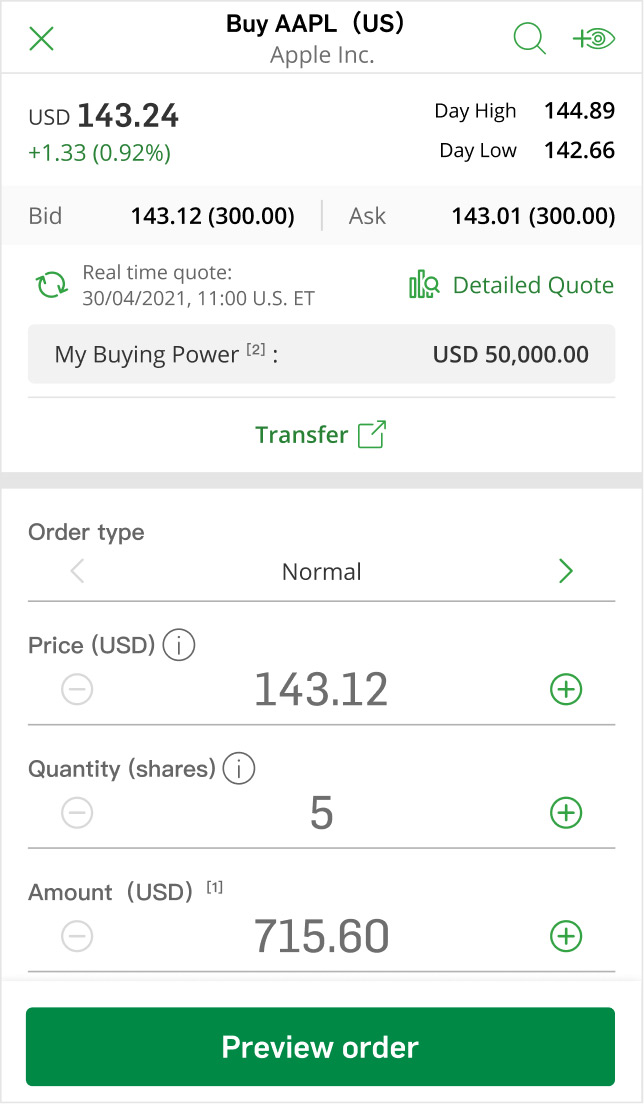This screenshot has width=644, height=1104.
Task: Add AAPL to watchlist via eye icon
Action: pyautogui.click(x=594, y=39)
